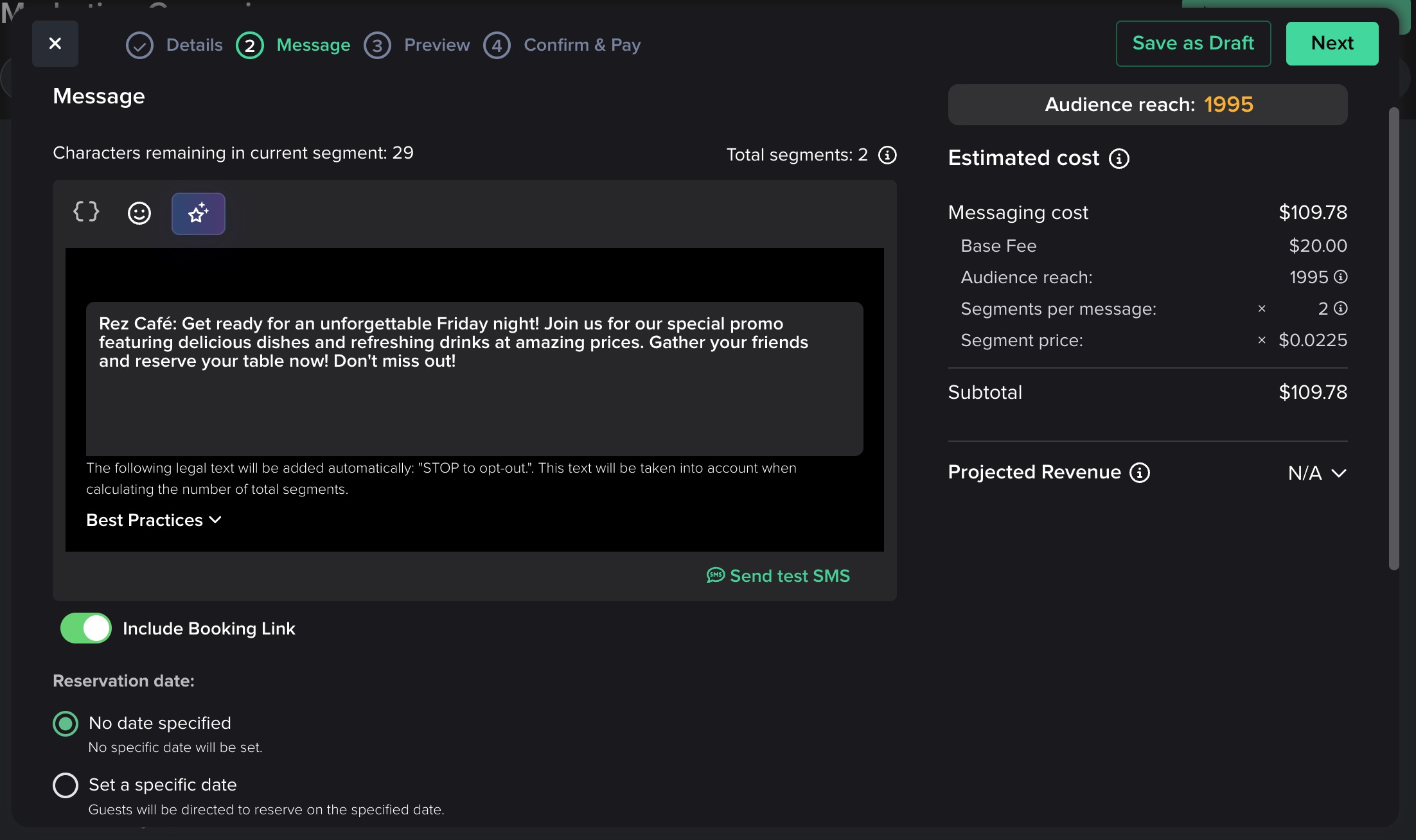Click info icon beside Audience reach 1995 row
1416x840 pixels.
[1341, 277]
